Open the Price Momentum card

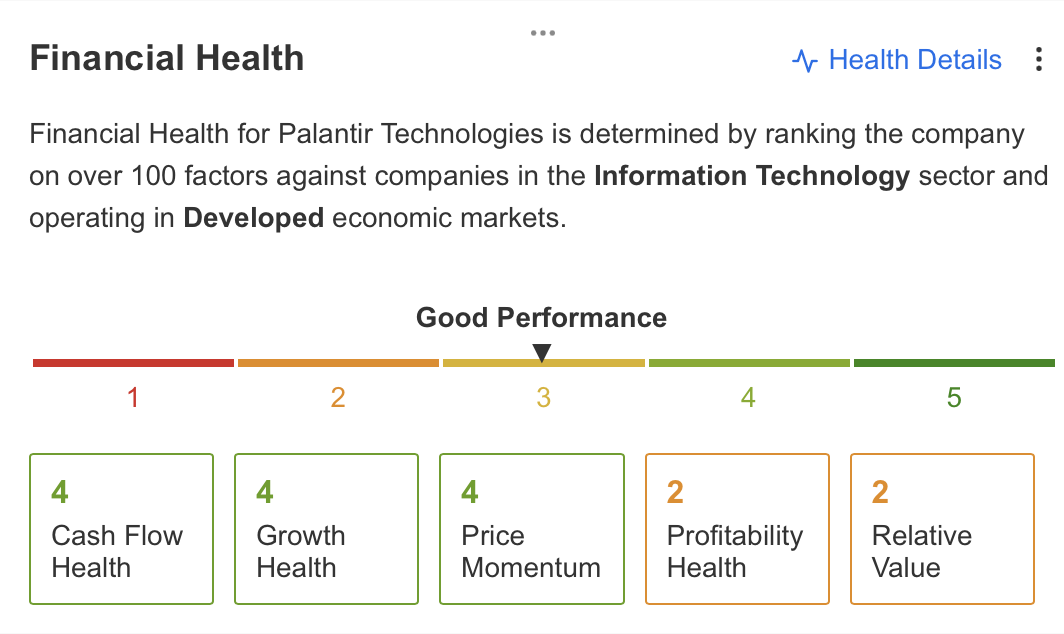[531, 529]
